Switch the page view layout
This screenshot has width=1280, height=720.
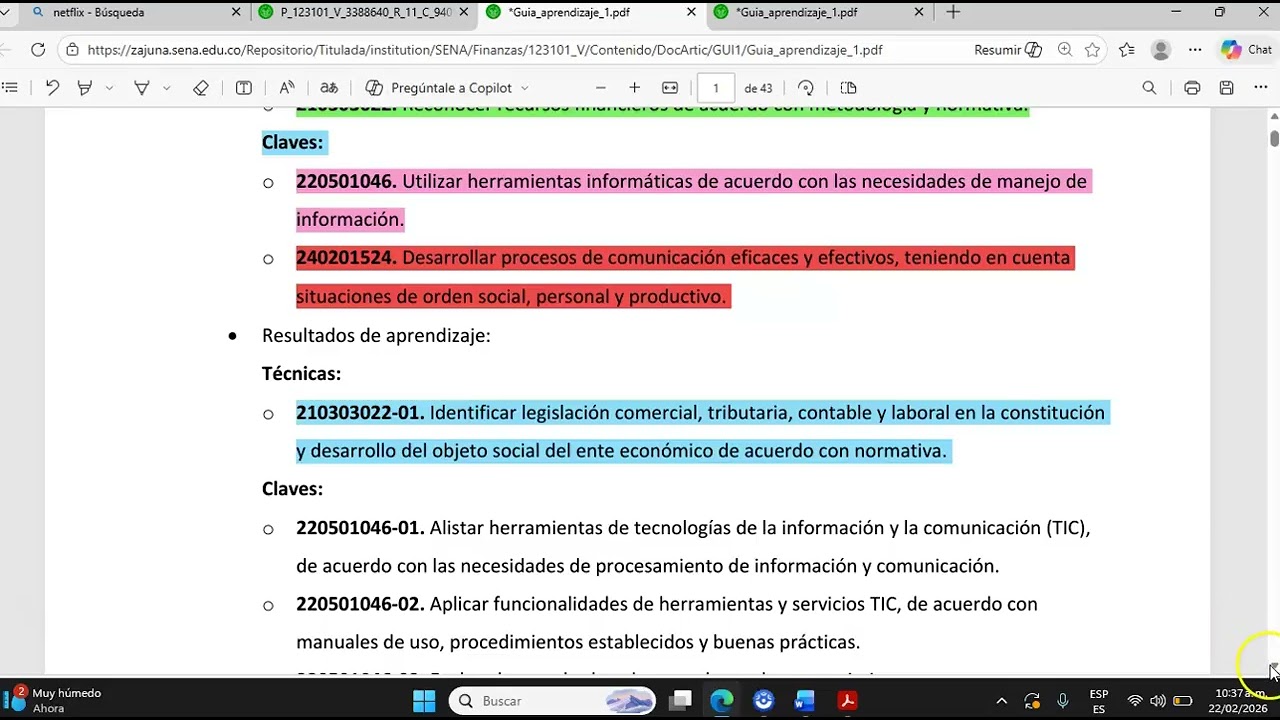[848, 88]
